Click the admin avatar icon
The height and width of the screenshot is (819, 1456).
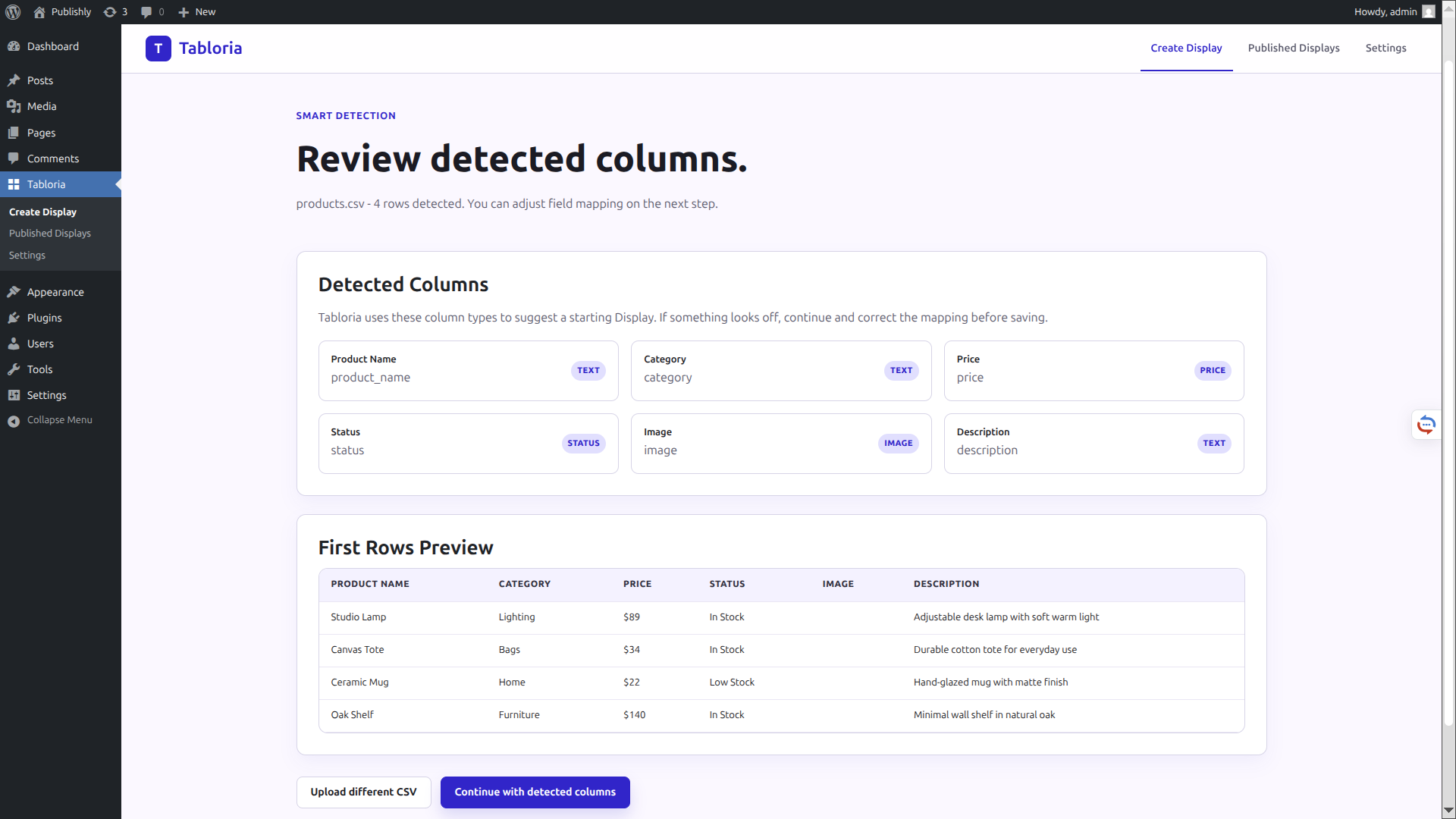1429,12
